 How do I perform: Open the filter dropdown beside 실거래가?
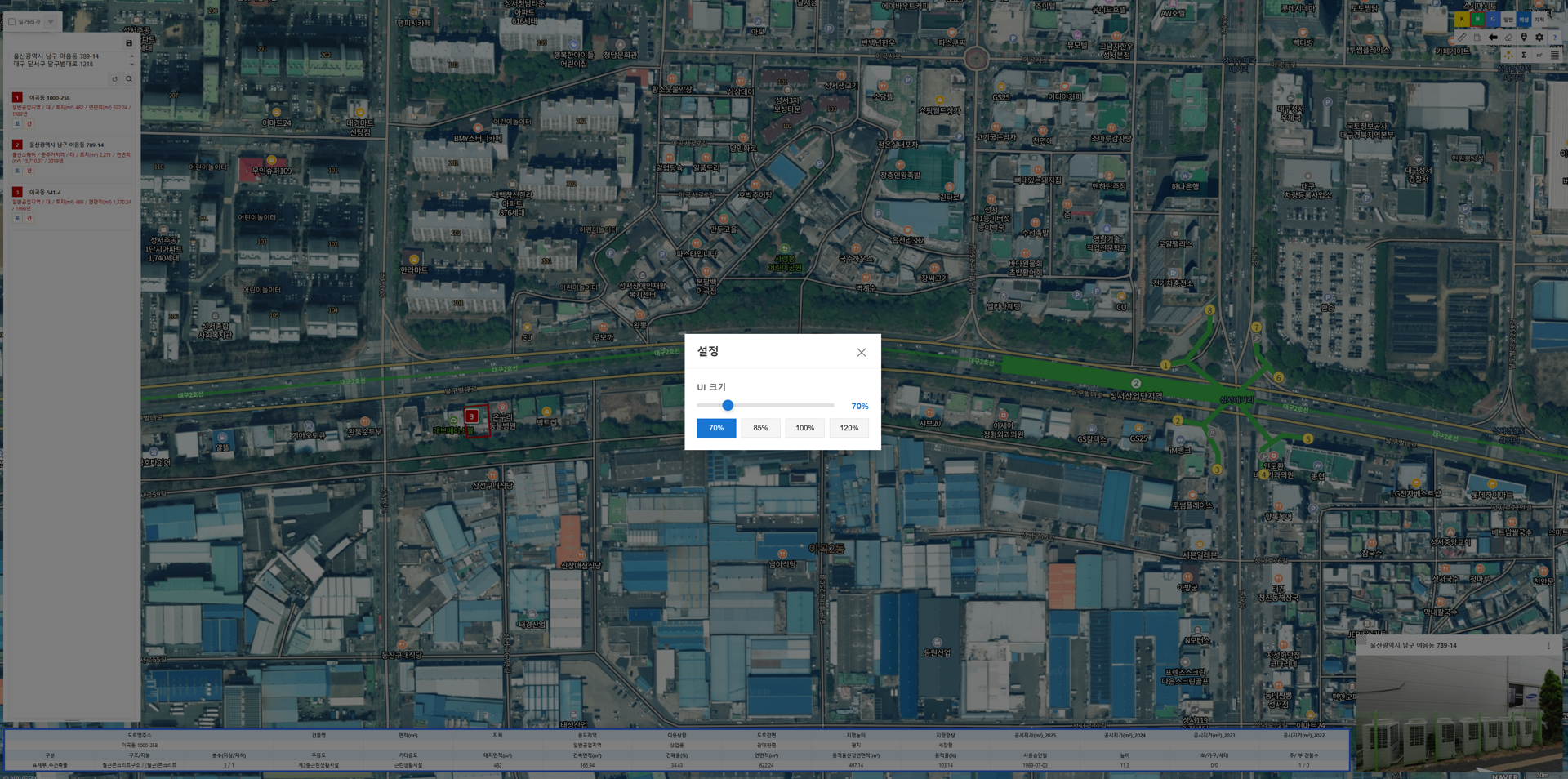tap(51, 22)
